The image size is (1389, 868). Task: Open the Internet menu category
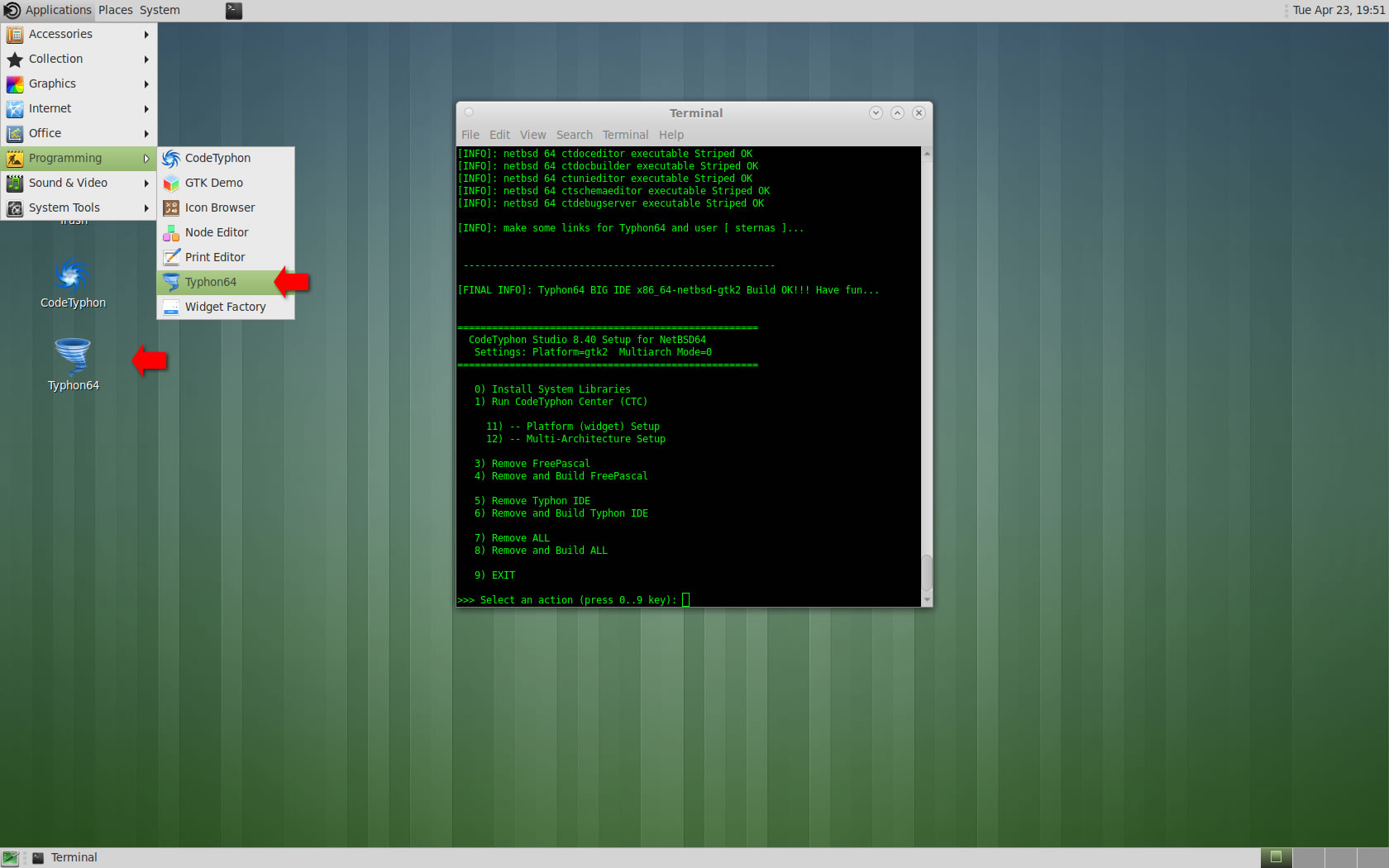(x=79, y=108)
